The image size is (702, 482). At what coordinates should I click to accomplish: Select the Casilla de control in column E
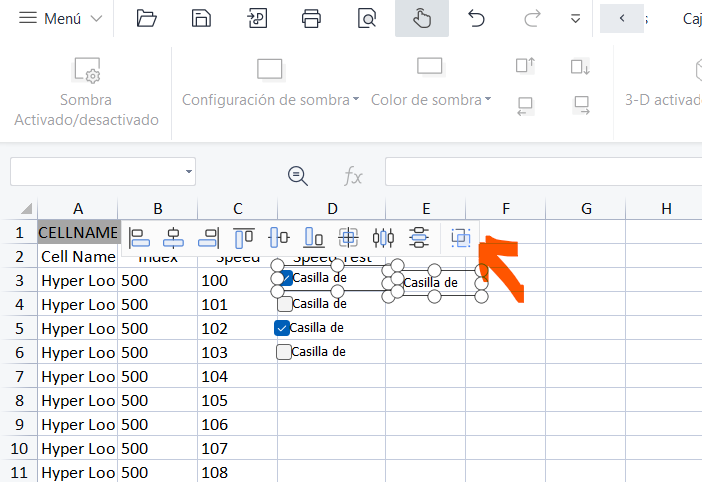pos(431,283)
